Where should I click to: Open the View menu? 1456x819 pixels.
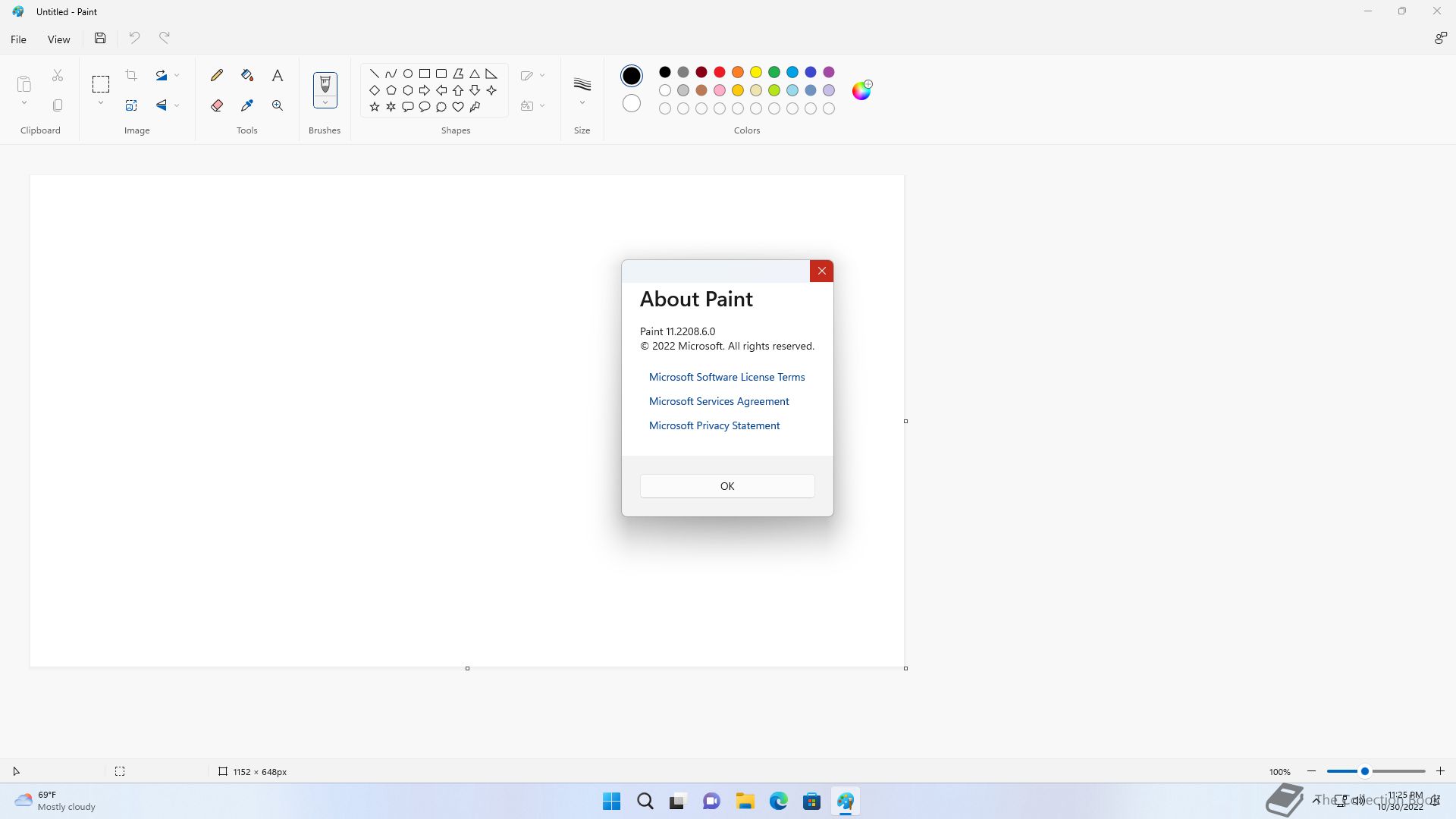(x=58, y=39)
